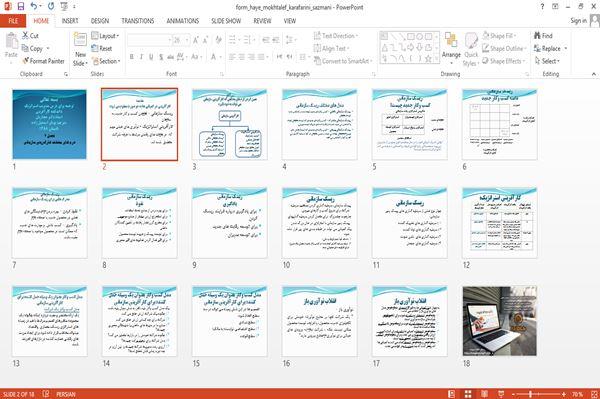Screen dimensions: 600x399
Task: Open the Align Text dropdown
Action: pyautogui.click(x=331, y=48)
